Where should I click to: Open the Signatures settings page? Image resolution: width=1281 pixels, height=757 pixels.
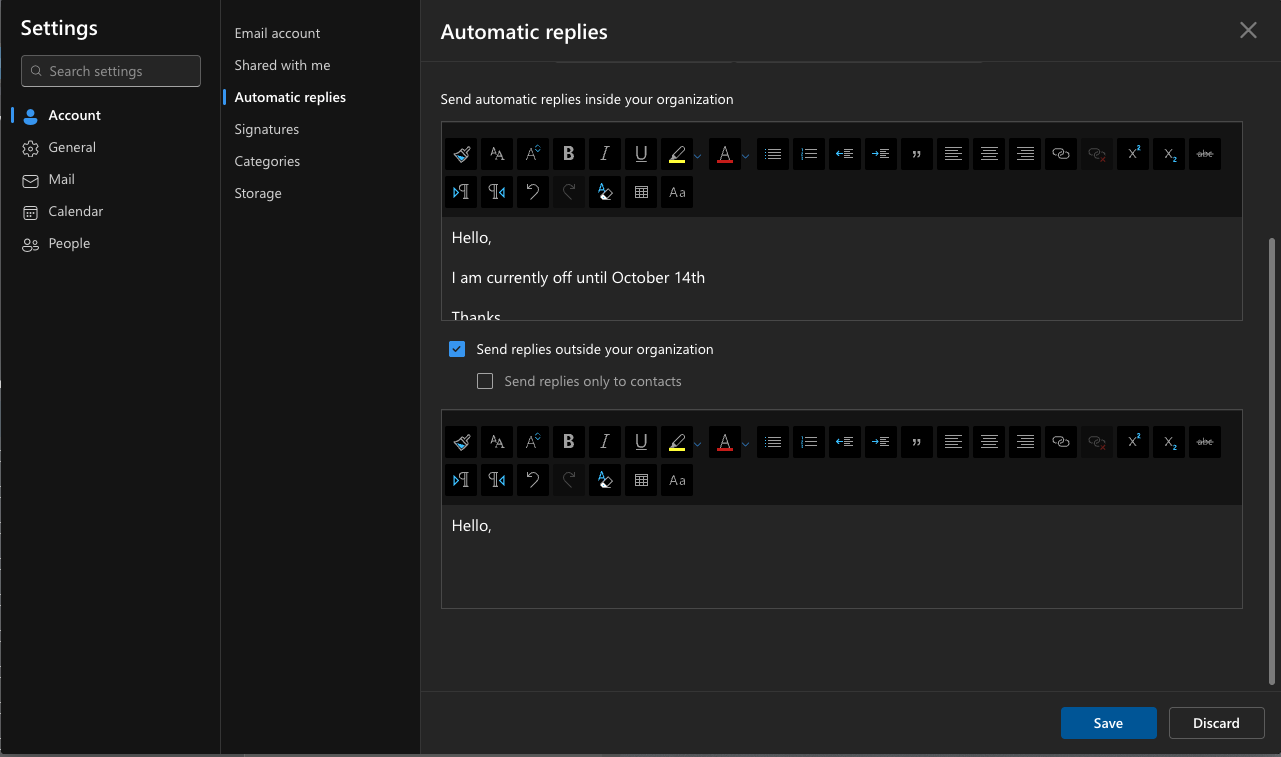[266, 129]
